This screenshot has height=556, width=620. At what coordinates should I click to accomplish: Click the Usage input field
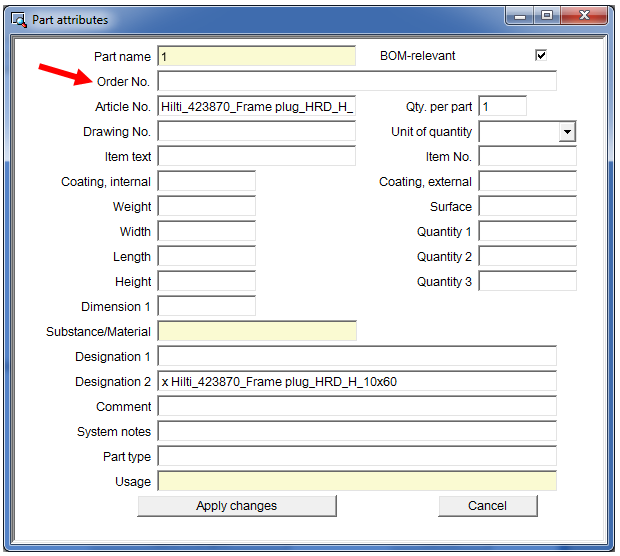coord(357,481)
